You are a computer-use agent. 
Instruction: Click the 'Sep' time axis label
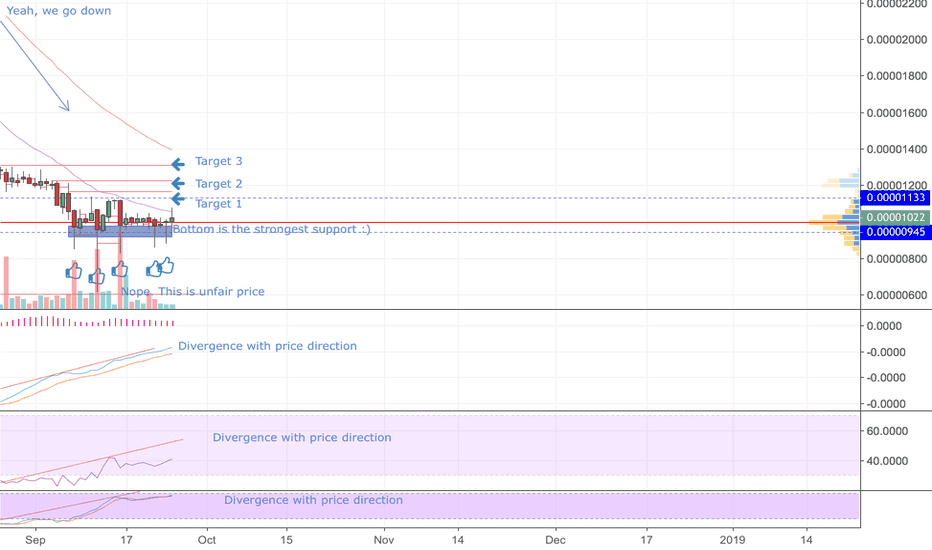pos(35,540)
